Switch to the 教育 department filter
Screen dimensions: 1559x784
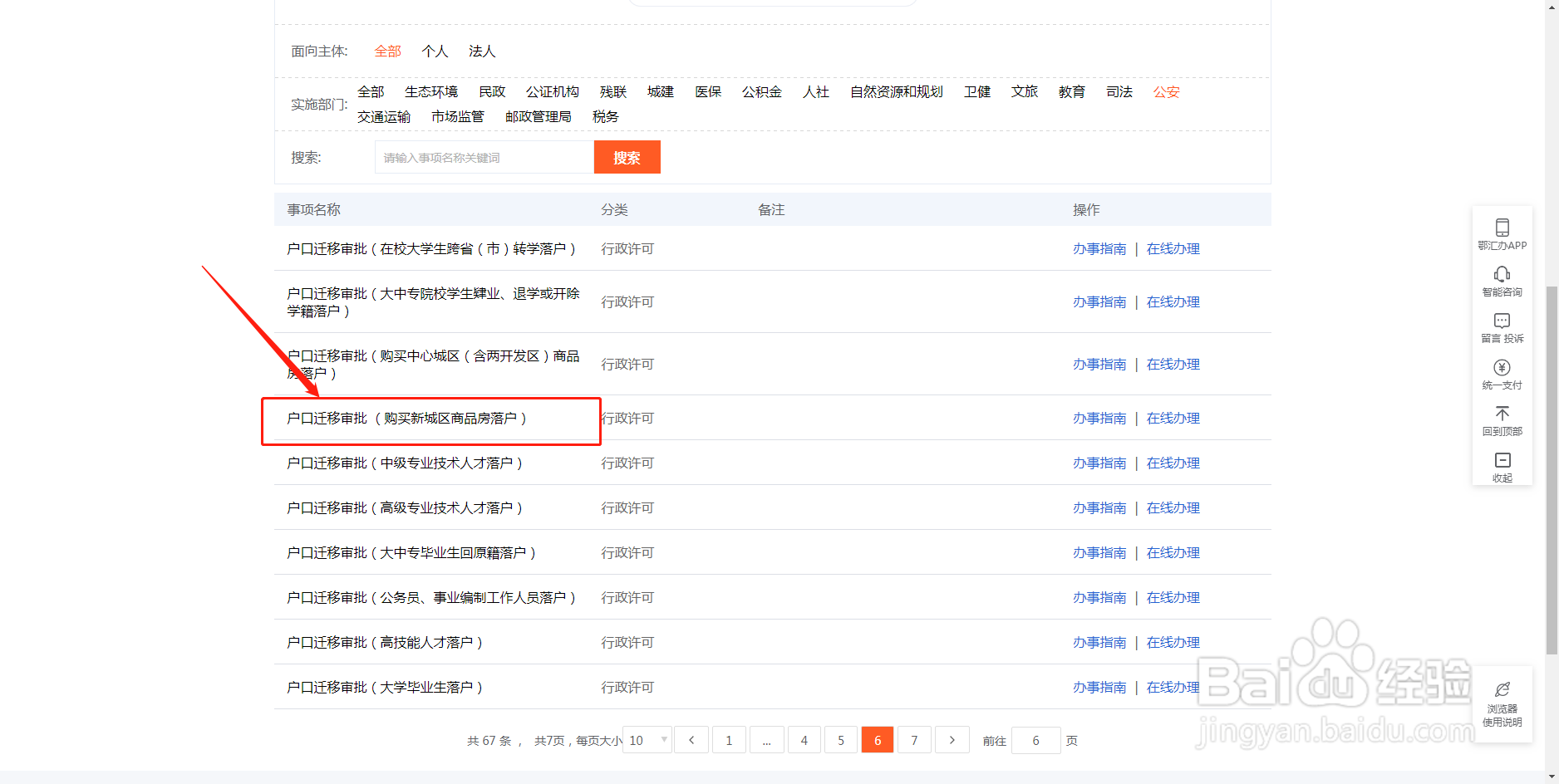coord(1071,91)
